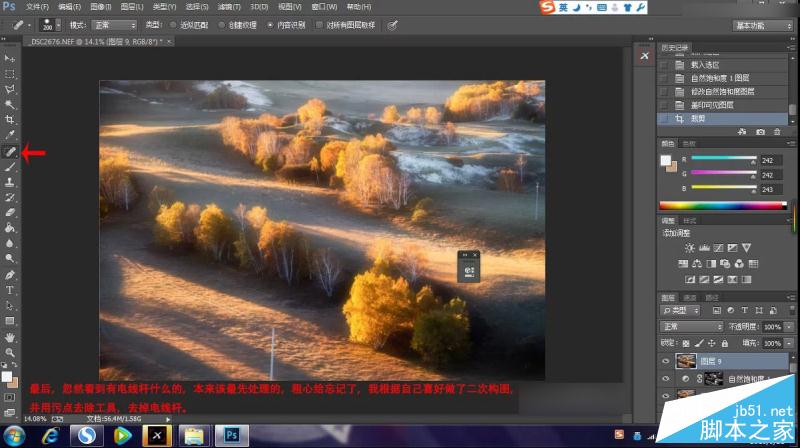Click the Vibrance triangle adjustment icon

[746, 248]
